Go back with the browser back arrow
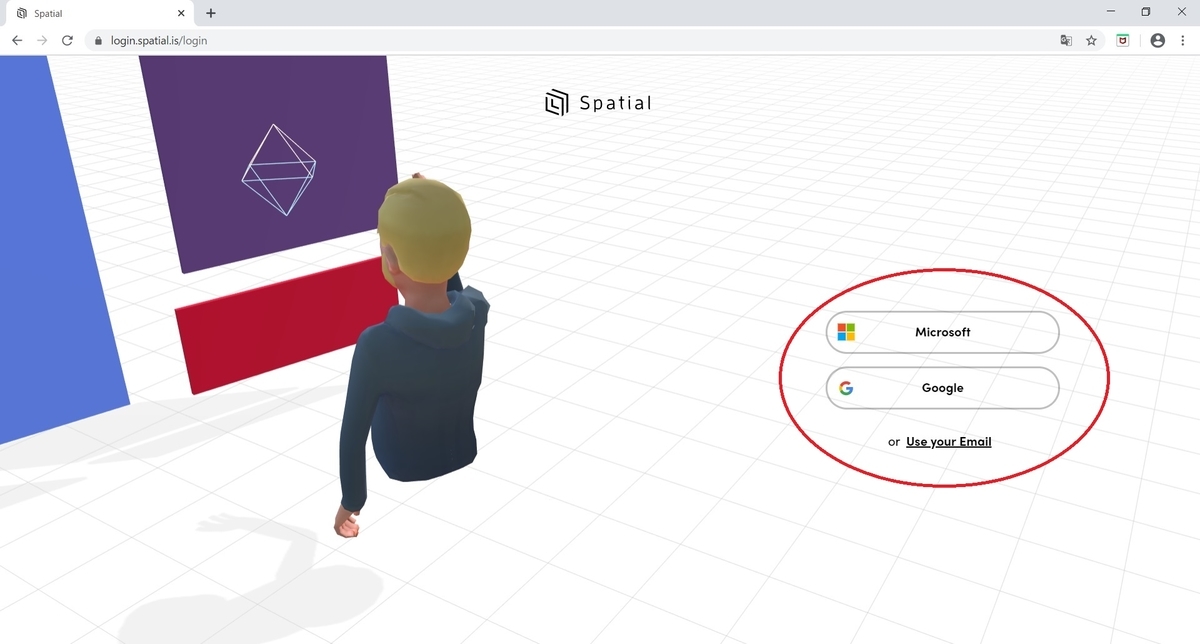Viewport: 1200px width, 644px height. point(17,40)
